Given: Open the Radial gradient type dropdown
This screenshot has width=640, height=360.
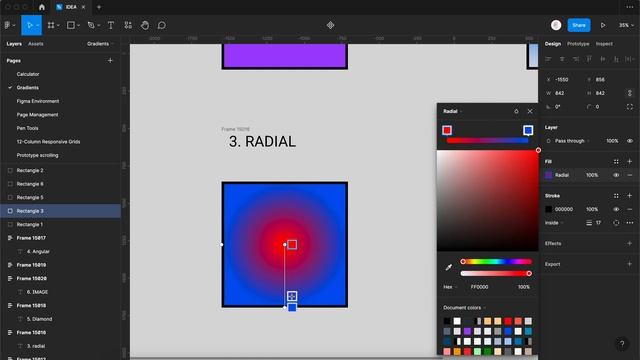Looking at the screenshot, I should pyautogui.click(x=453, y=111).
